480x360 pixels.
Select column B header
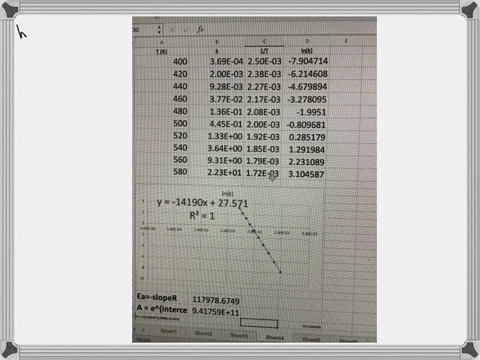217,42
